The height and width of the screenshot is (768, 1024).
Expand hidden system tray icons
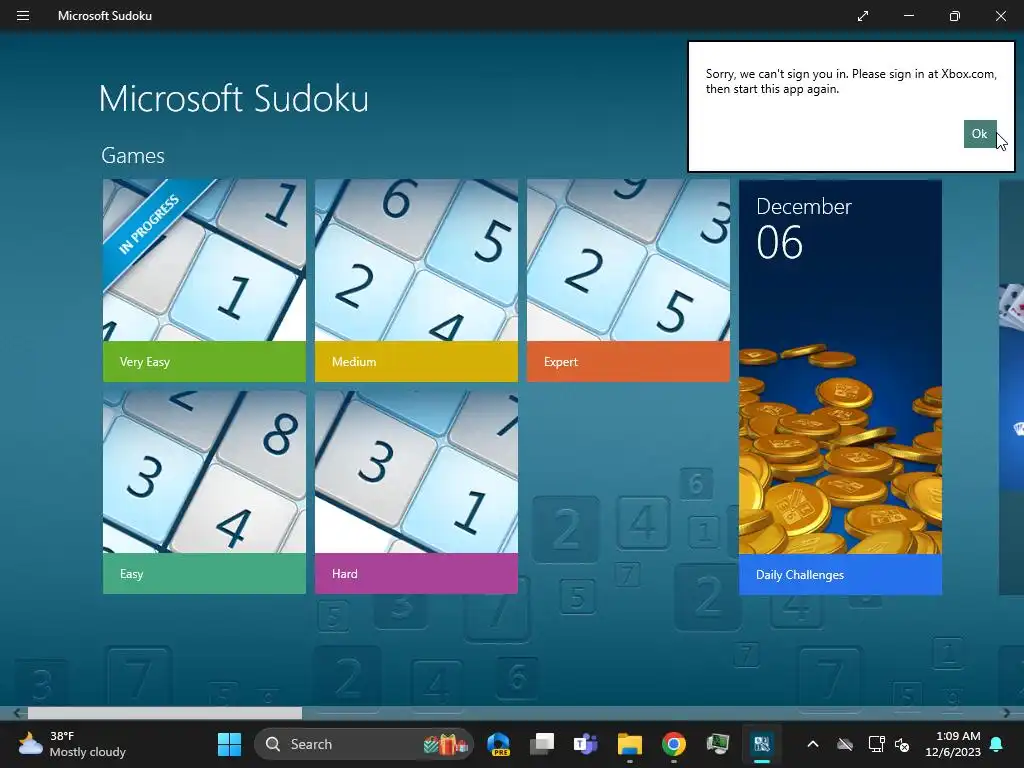pyautogui.click(x=813, y=744)
